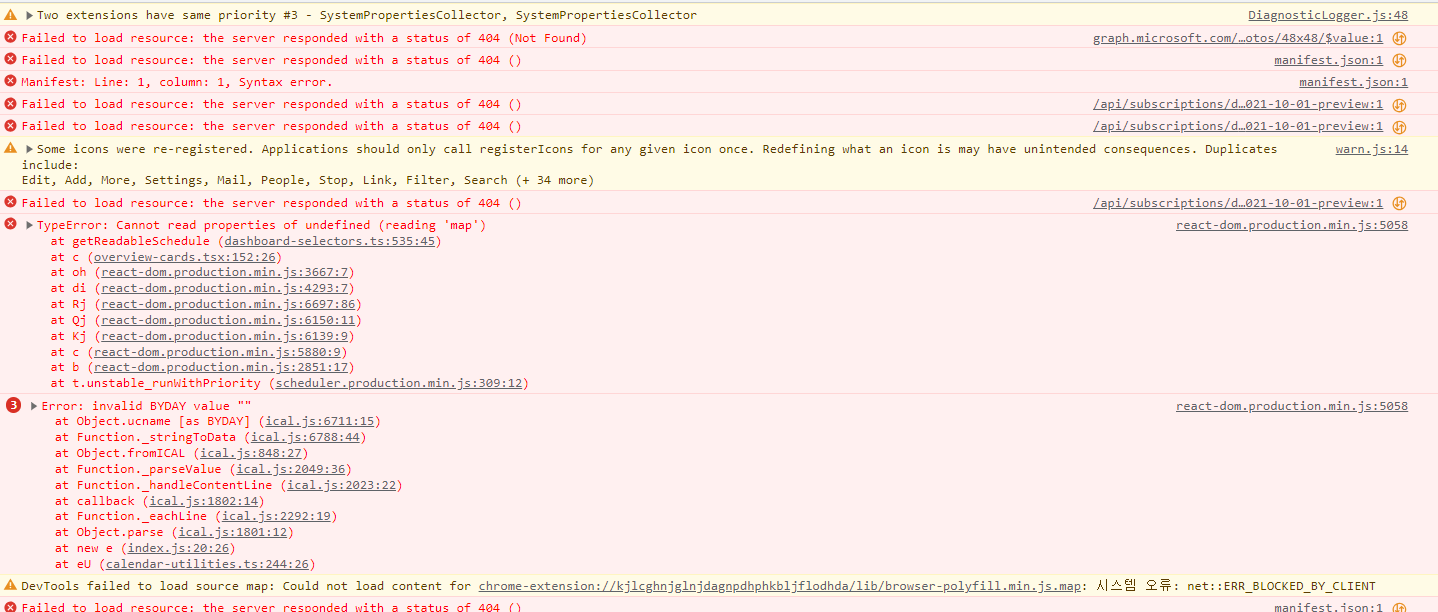The image size is (1438, 612).
Task: Click error icon on bottom Failed to load line
Action: coord(9,607)
